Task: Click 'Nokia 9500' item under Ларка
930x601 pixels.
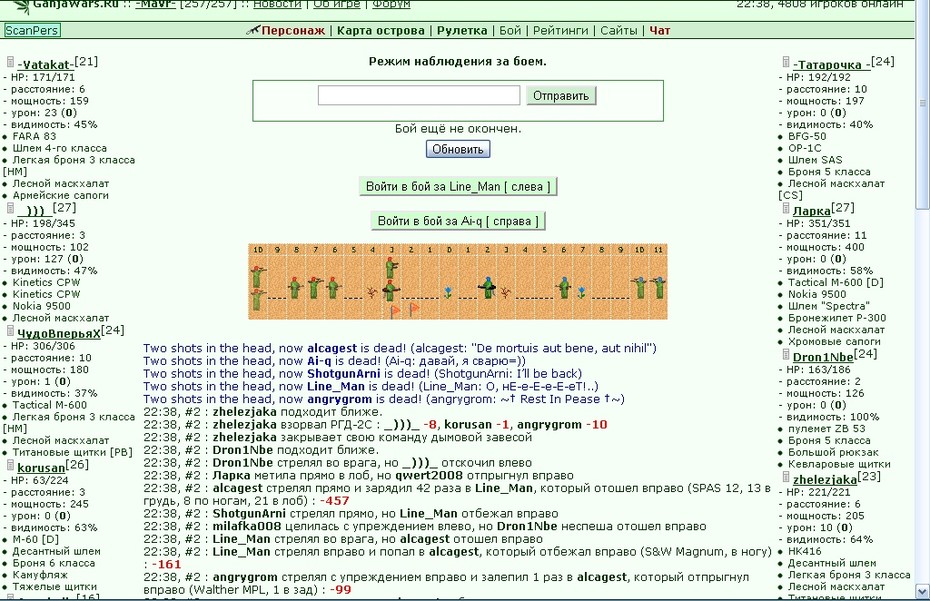Action: click(x=817, y=294)
